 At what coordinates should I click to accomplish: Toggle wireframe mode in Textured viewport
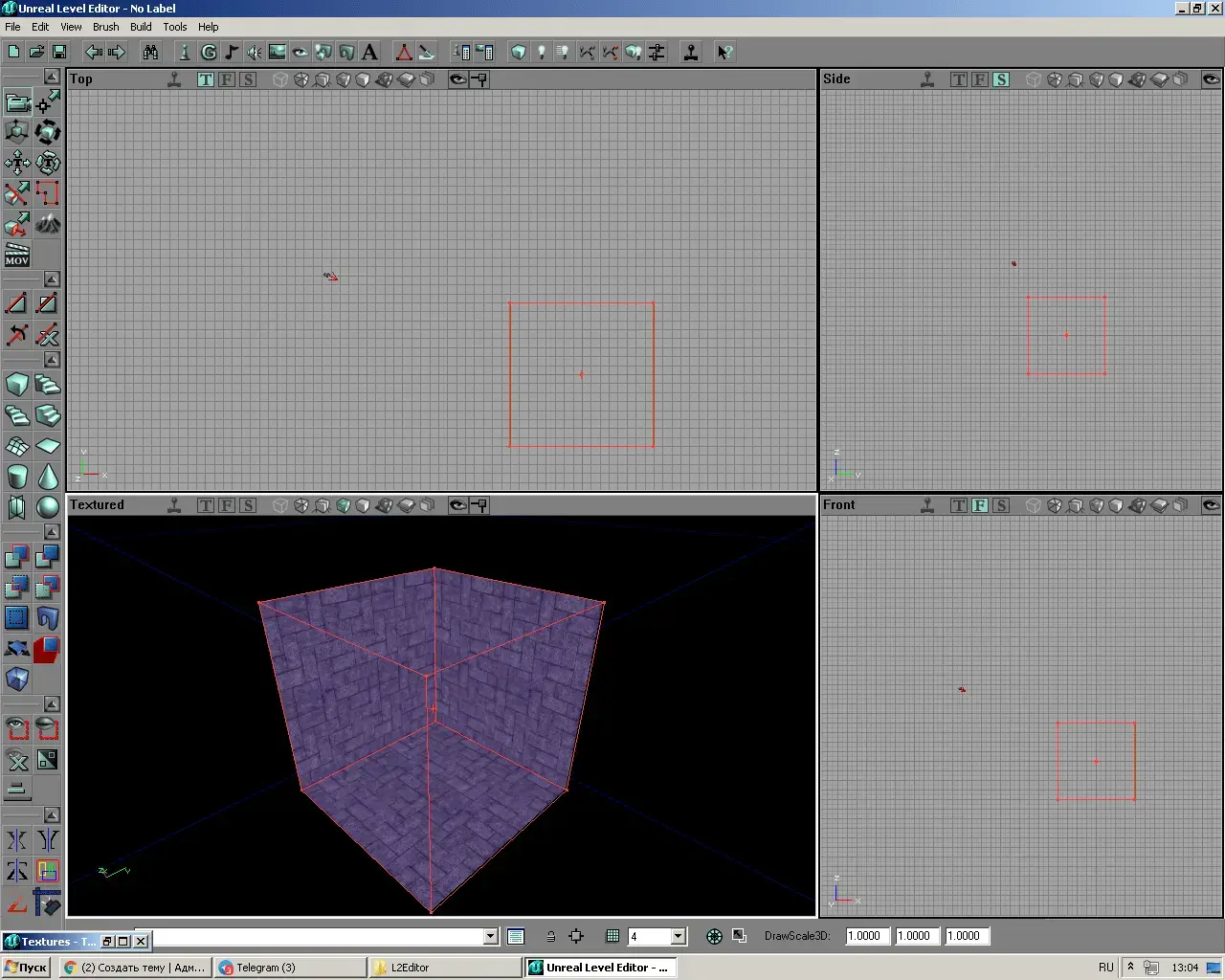(x=279, y=505)
